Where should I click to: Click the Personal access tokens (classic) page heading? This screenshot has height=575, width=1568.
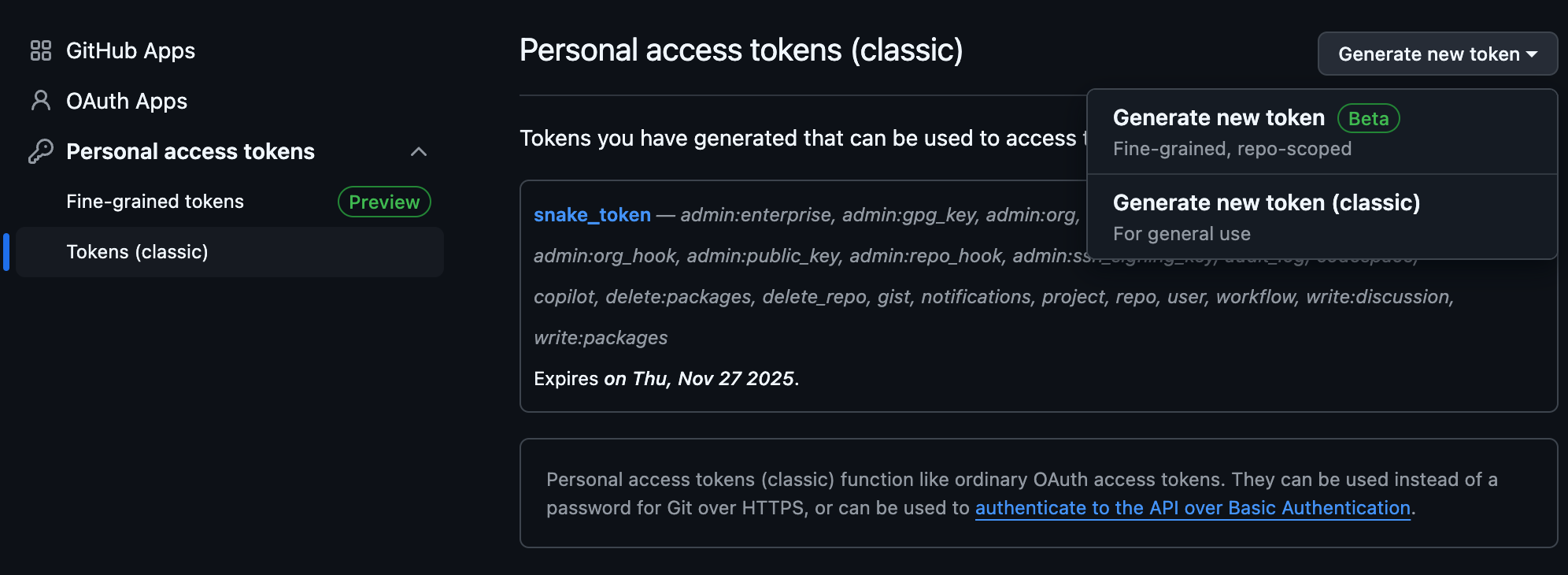[741, 50]
